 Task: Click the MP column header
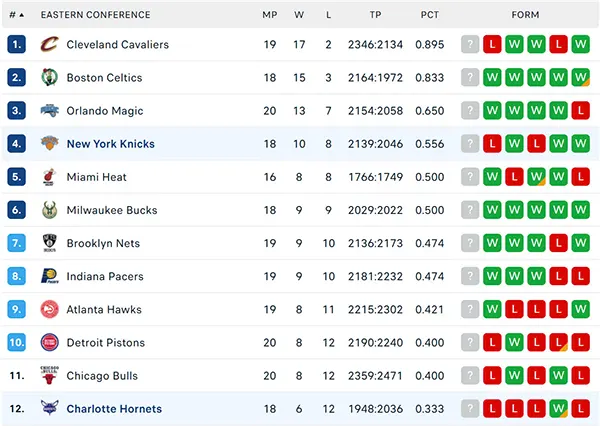[269, 15]
